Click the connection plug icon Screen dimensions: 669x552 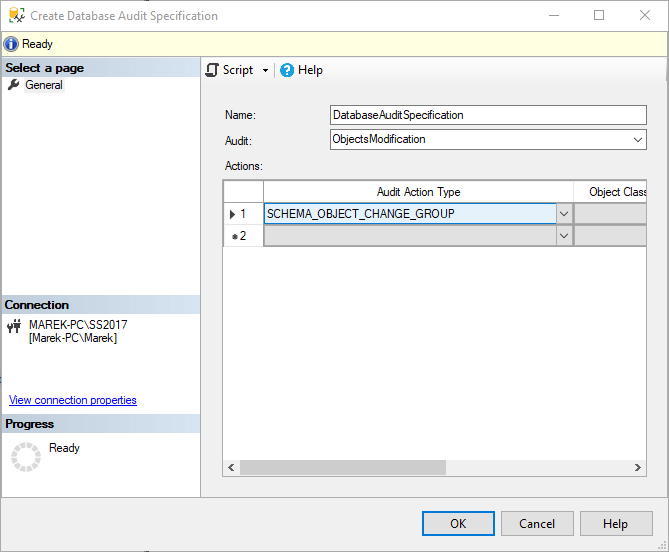tap(14, 326)
